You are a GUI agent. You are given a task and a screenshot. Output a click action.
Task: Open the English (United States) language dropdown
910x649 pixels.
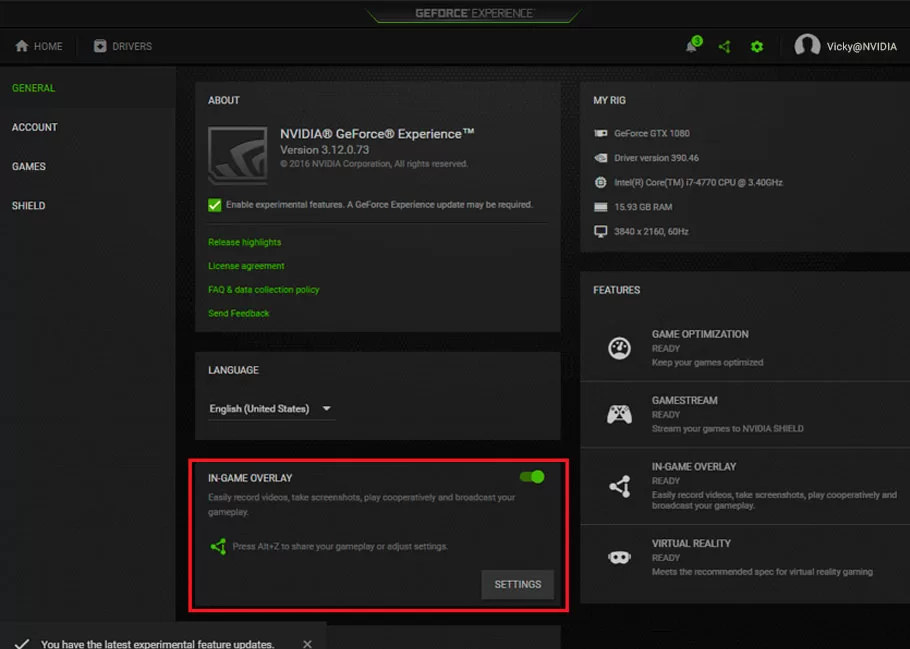(x=271, y=409)
